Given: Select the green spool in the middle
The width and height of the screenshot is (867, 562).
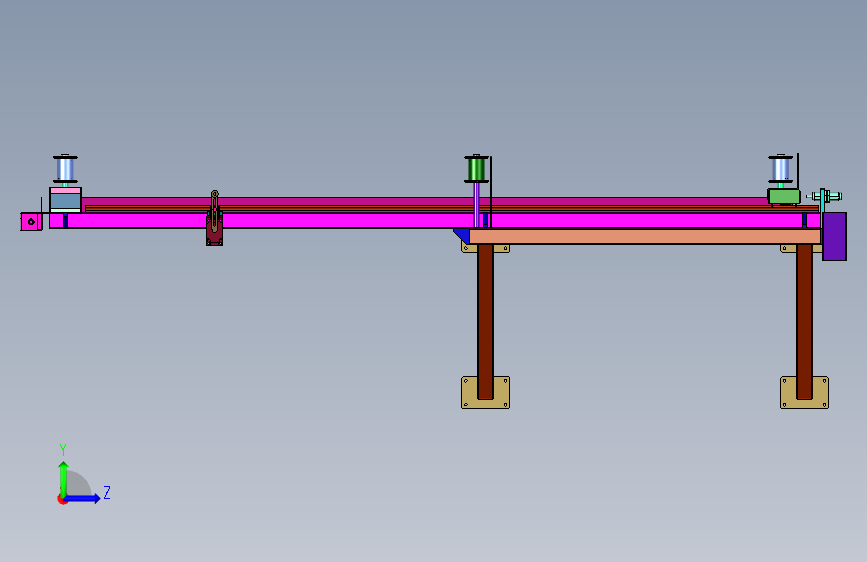Looking at the screenshot, I should point(476,169).
